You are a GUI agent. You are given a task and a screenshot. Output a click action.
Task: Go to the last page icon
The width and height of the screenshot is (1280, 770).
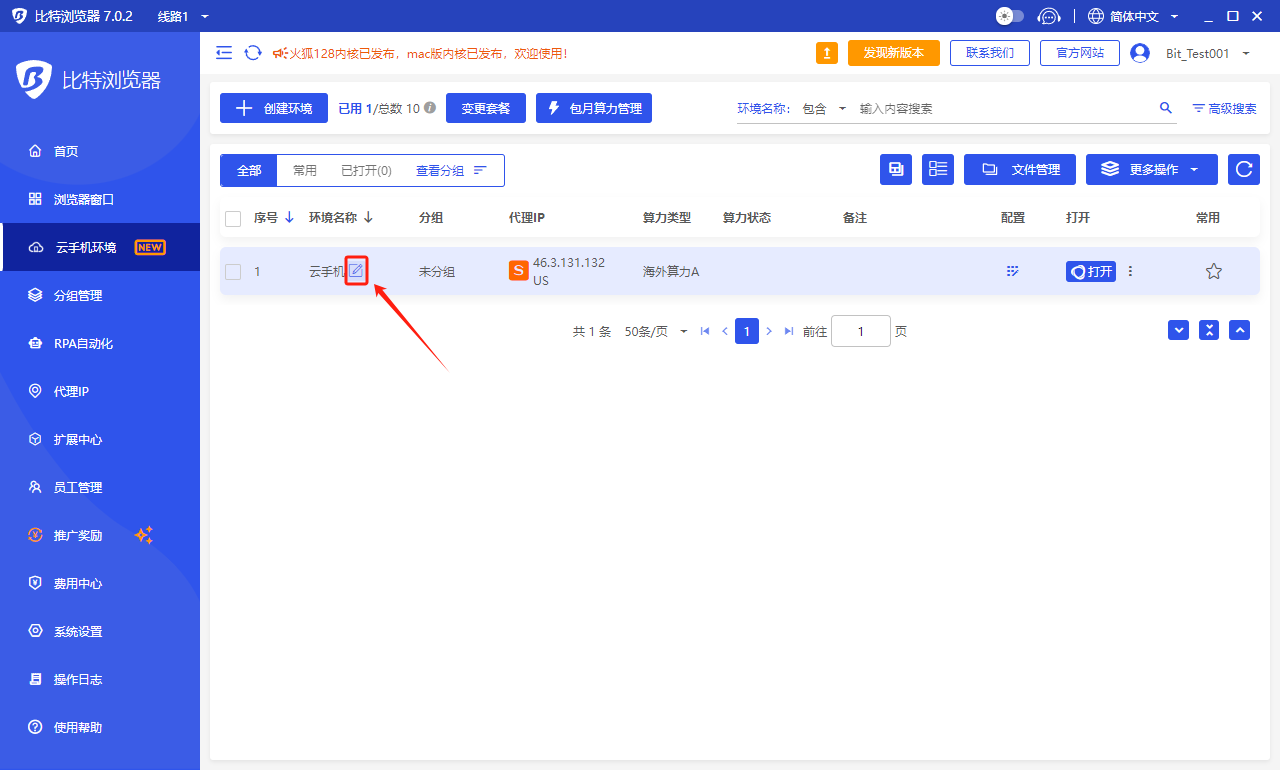789,331
